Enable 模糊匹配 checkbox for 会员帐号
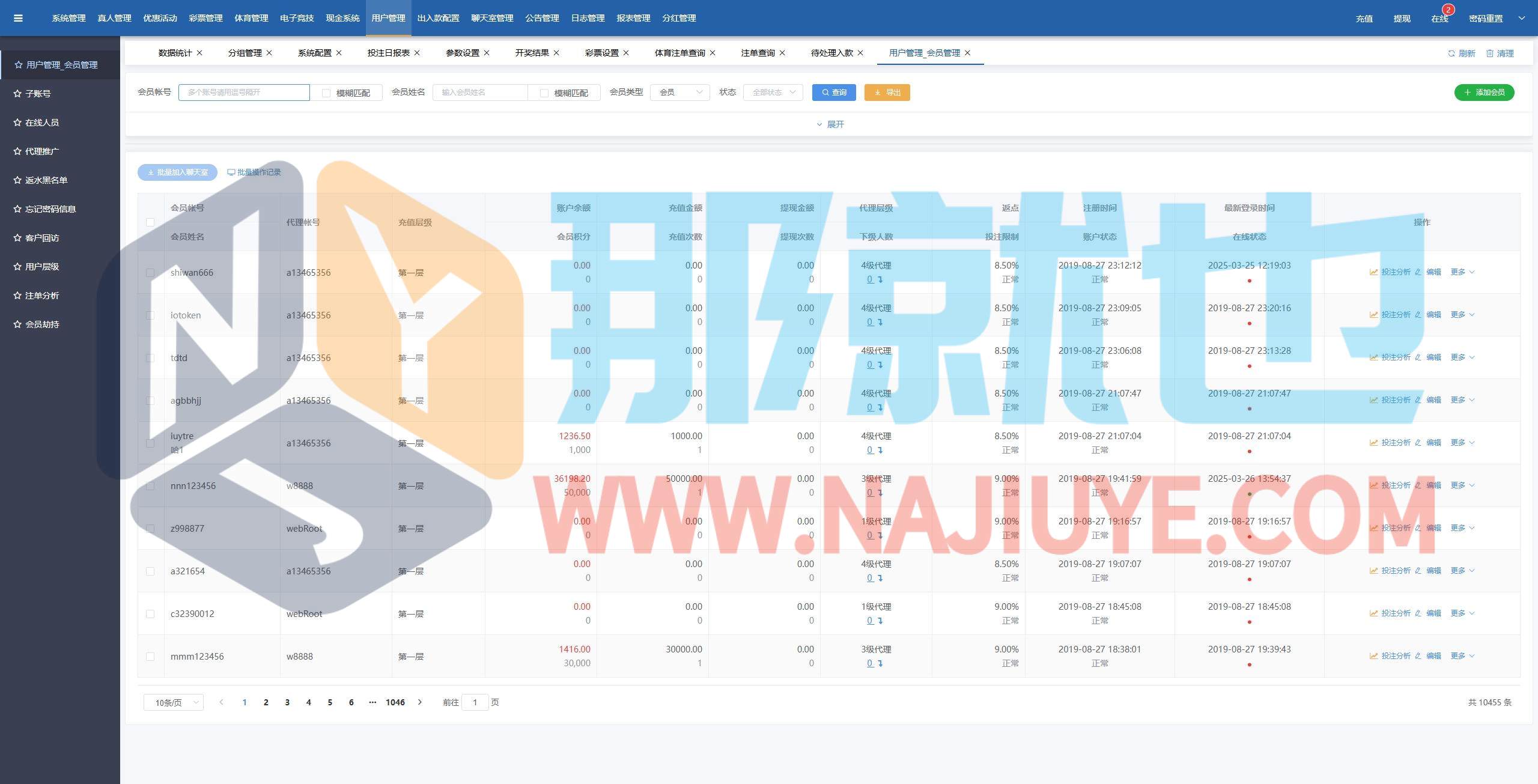The image size is (1538, 784). click(326, 93)
